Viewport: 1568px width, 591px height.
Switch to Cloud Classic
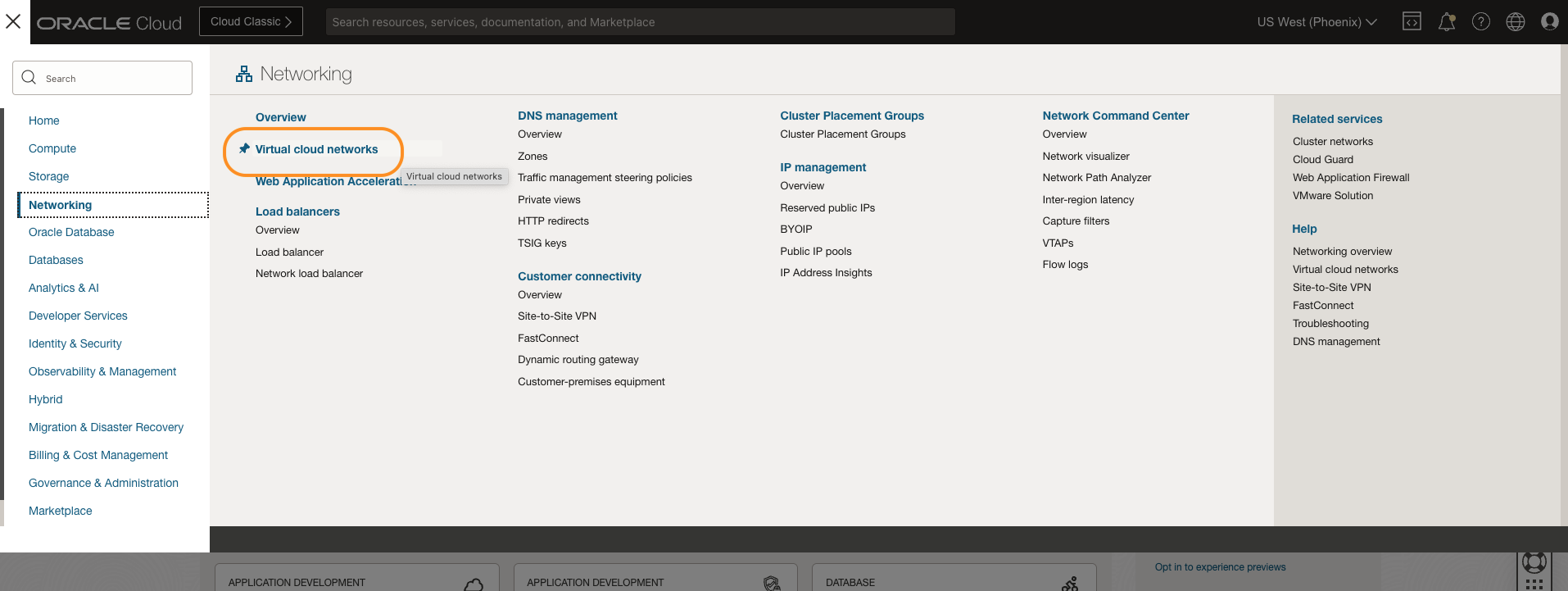click(251, 21)
